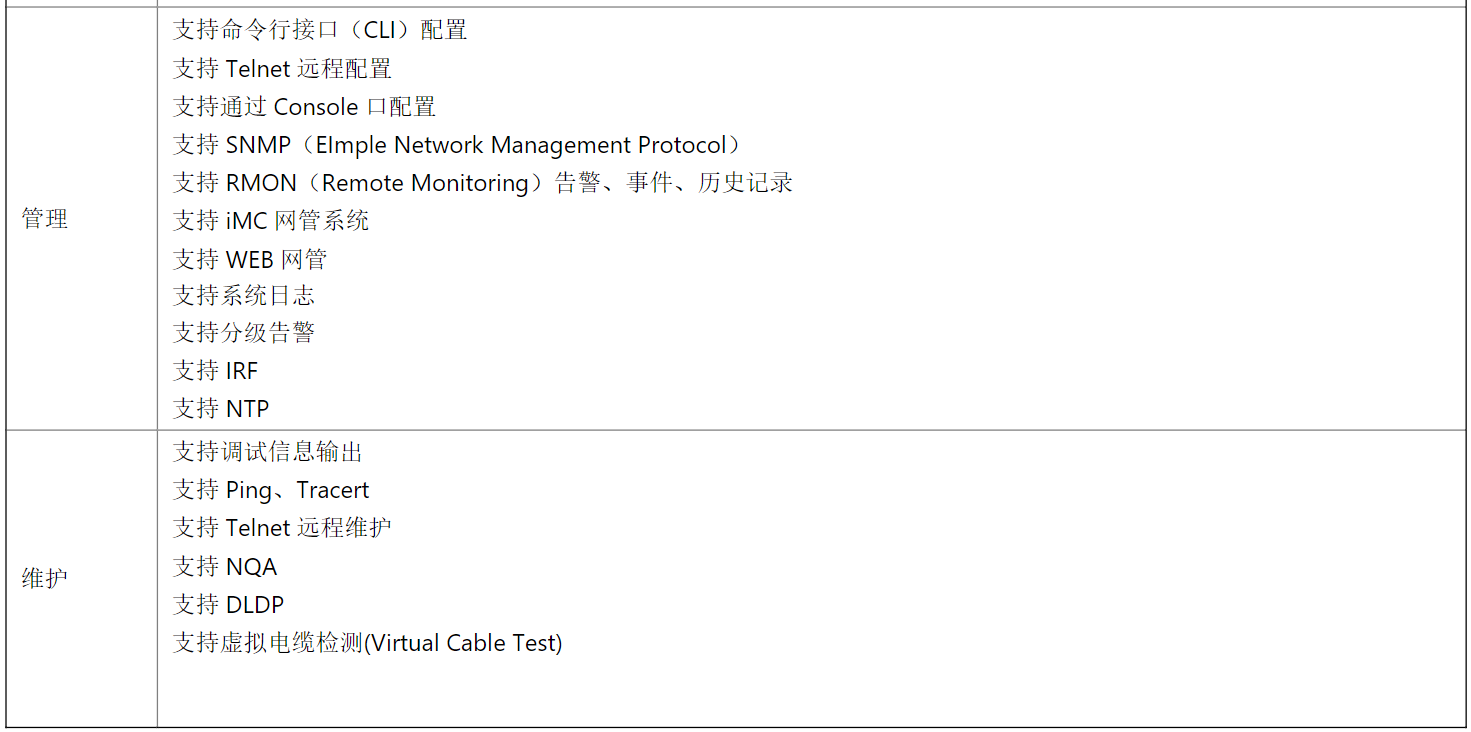This screenshot has width=1471, height=732.
Task: Click the 维护 row header cell
Action: (x=81, y=578)
